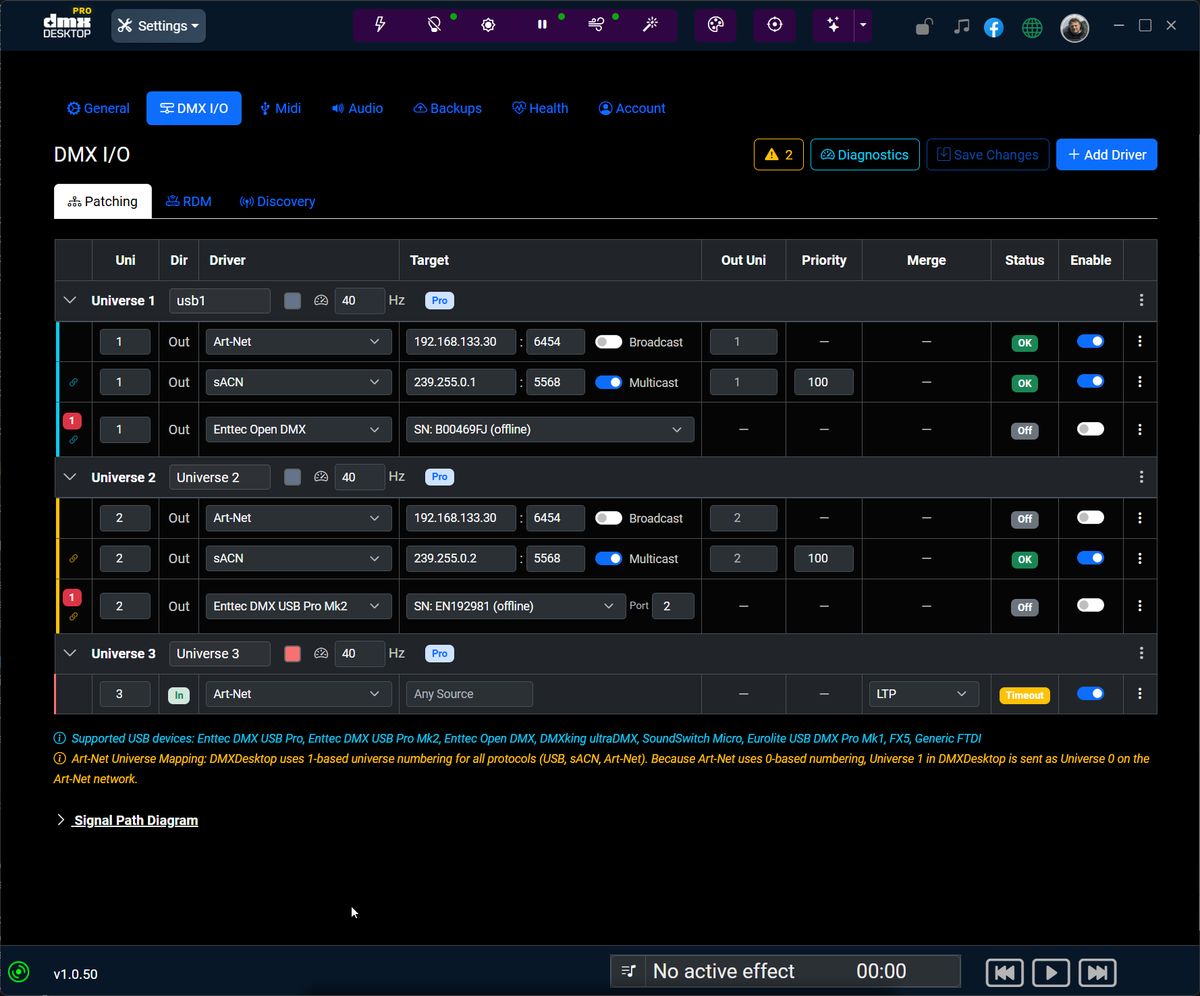Screen dimensions: 1200x996
Task: Open the LTP merge mode dropdown
Action: coord(924,694)
